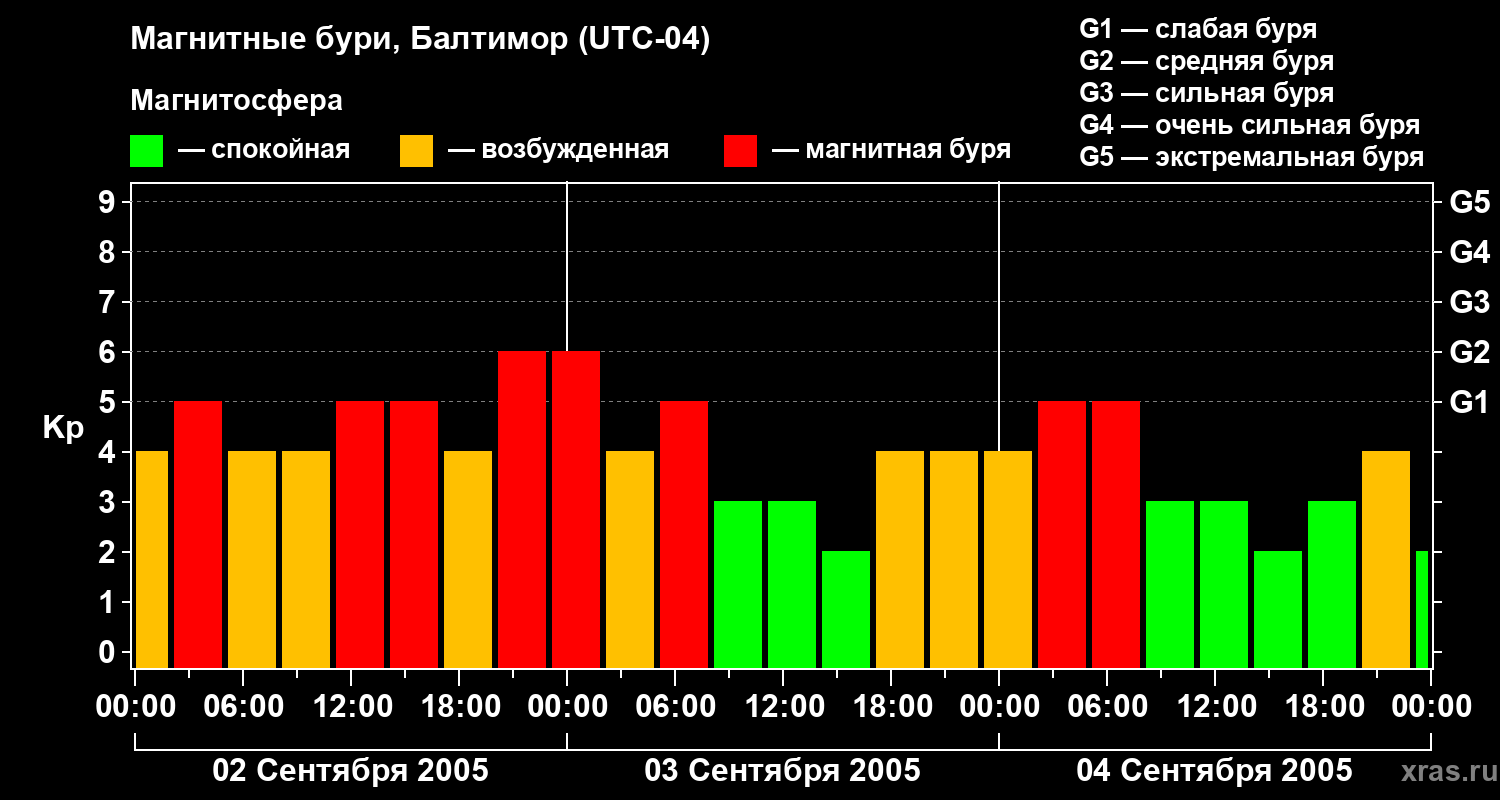The height and width of the screenshot is (800, 1500).
Task: Click the yellow Kp 4 bar at 21:00–24:00 on 04 Сентября
Action: coord(1386,559)
